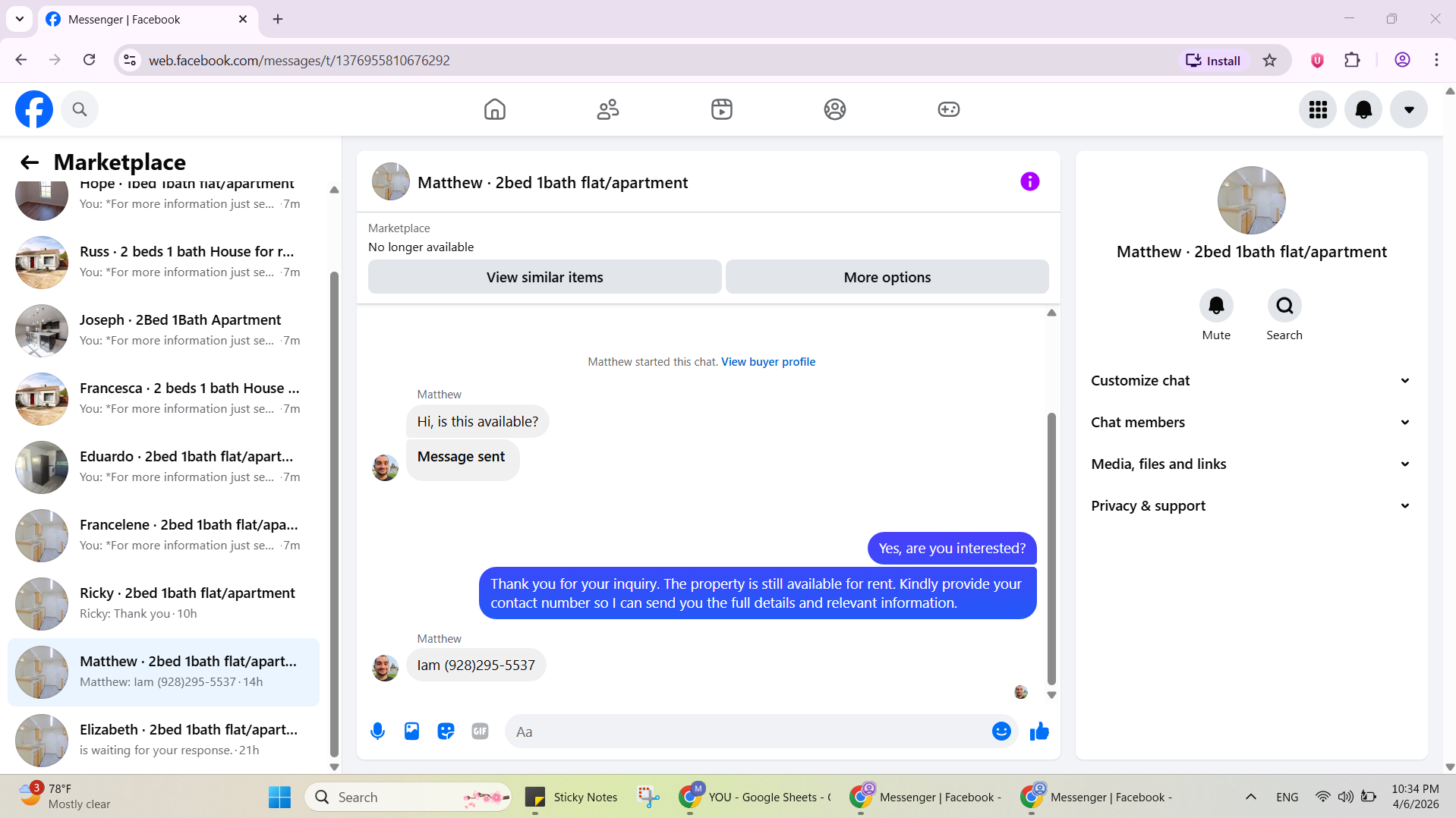The height and width of the screenshot is (818, 1456).
Task: Click the Iam (928)295-5537 message bubble
Action: click(476, 665)
